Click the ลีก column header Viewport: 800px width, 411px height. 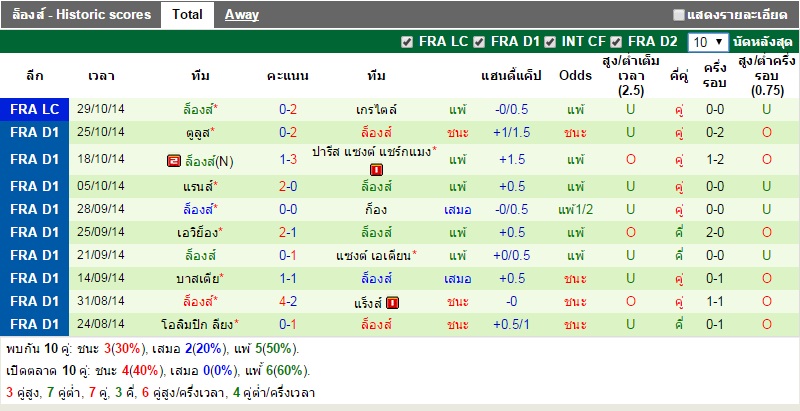36,76
